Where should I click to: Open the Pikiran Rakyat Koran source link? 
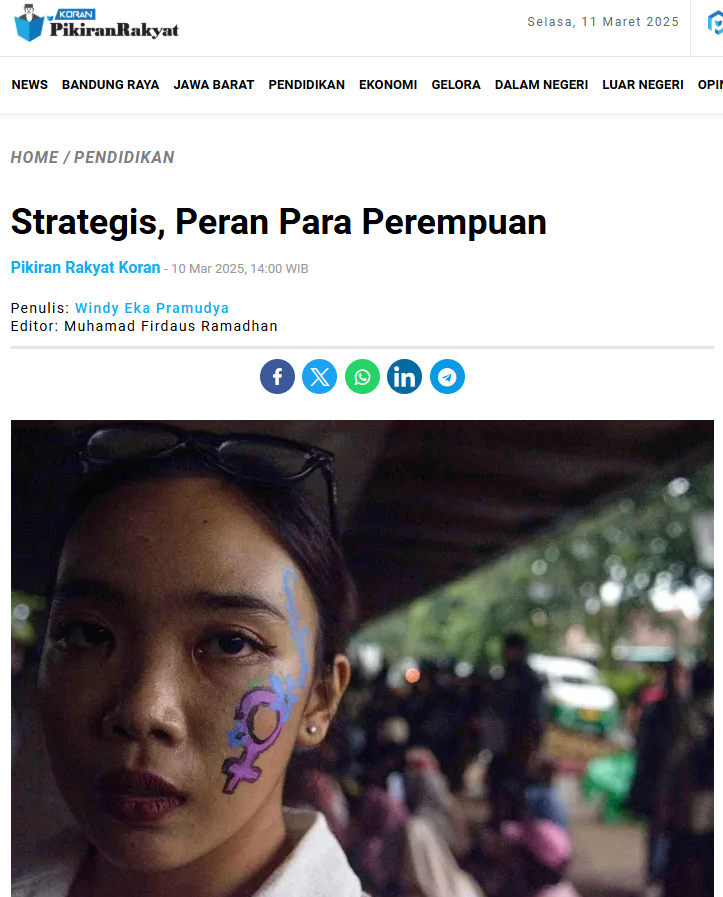click(86, 267)
